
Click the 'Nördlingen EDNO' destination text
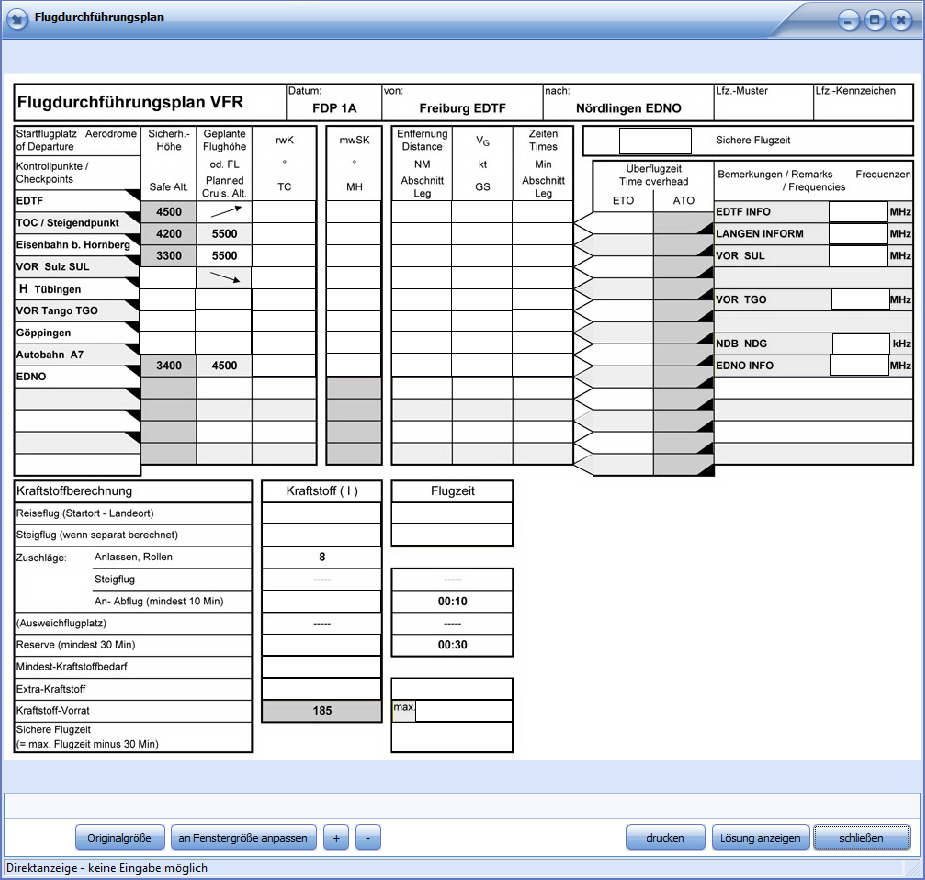[x=628, y=108]
